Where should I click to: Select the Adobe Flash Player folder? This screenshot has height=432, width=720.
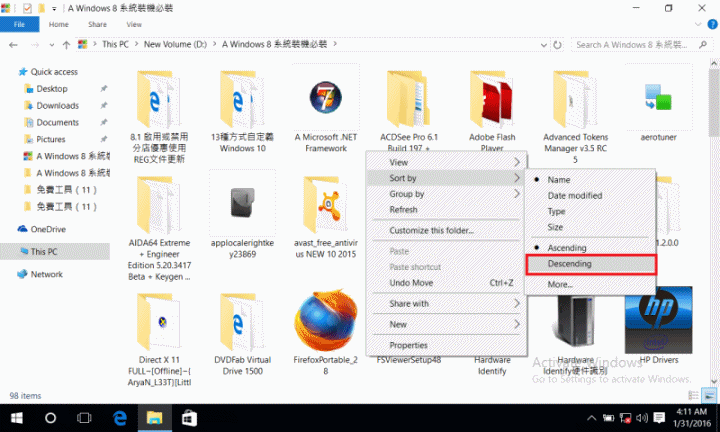coord(492,100)
